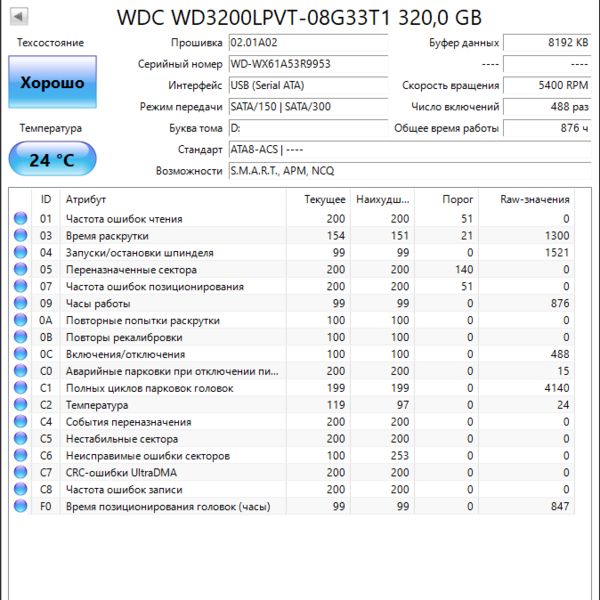
Task: Click the Буфер данных field 8192 KB
Action: click(x=547, y=42)
